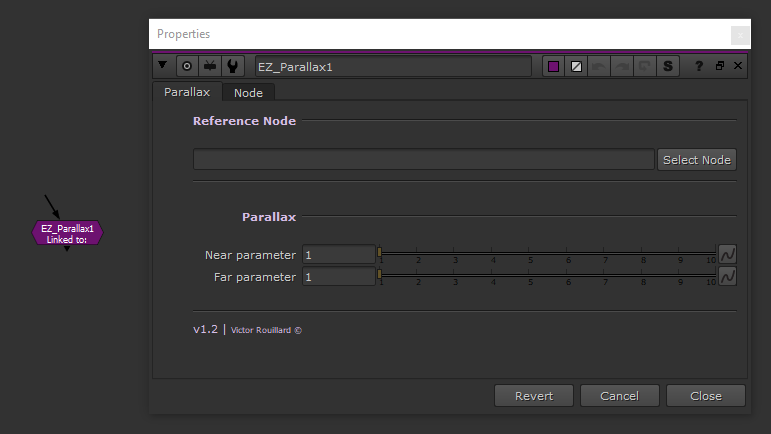Click the Reference Node text field
The height and width of the screenshot is (434, 771).
click(423, 160)
